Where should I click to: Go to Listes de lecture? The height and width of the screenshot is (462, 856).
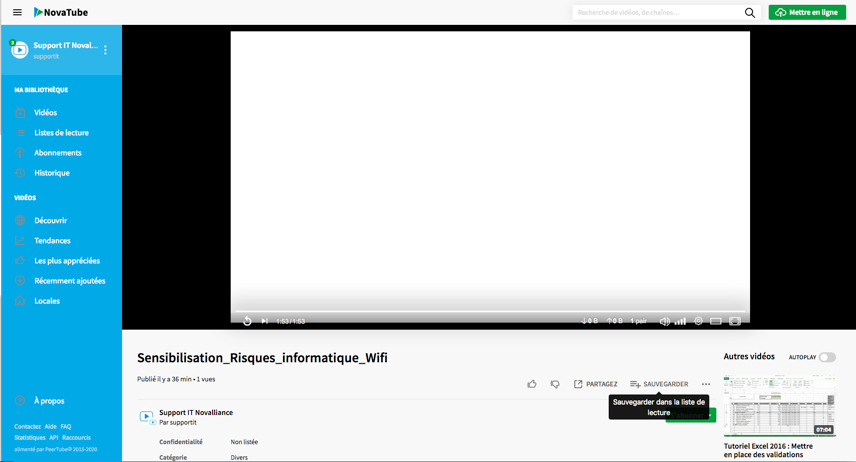point(61,133)
